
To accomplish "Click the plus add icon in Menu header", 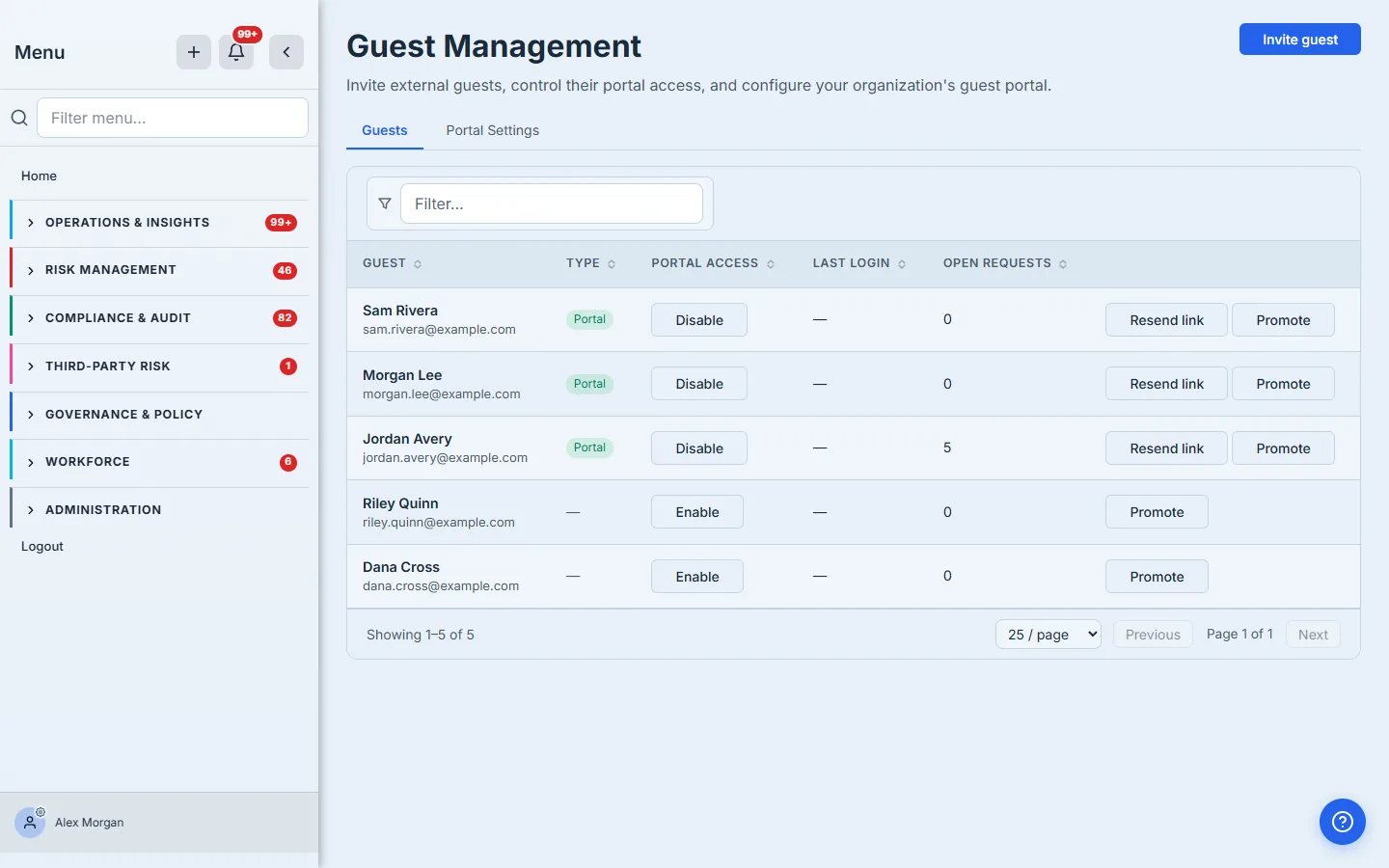I will [x=194, y=52].
